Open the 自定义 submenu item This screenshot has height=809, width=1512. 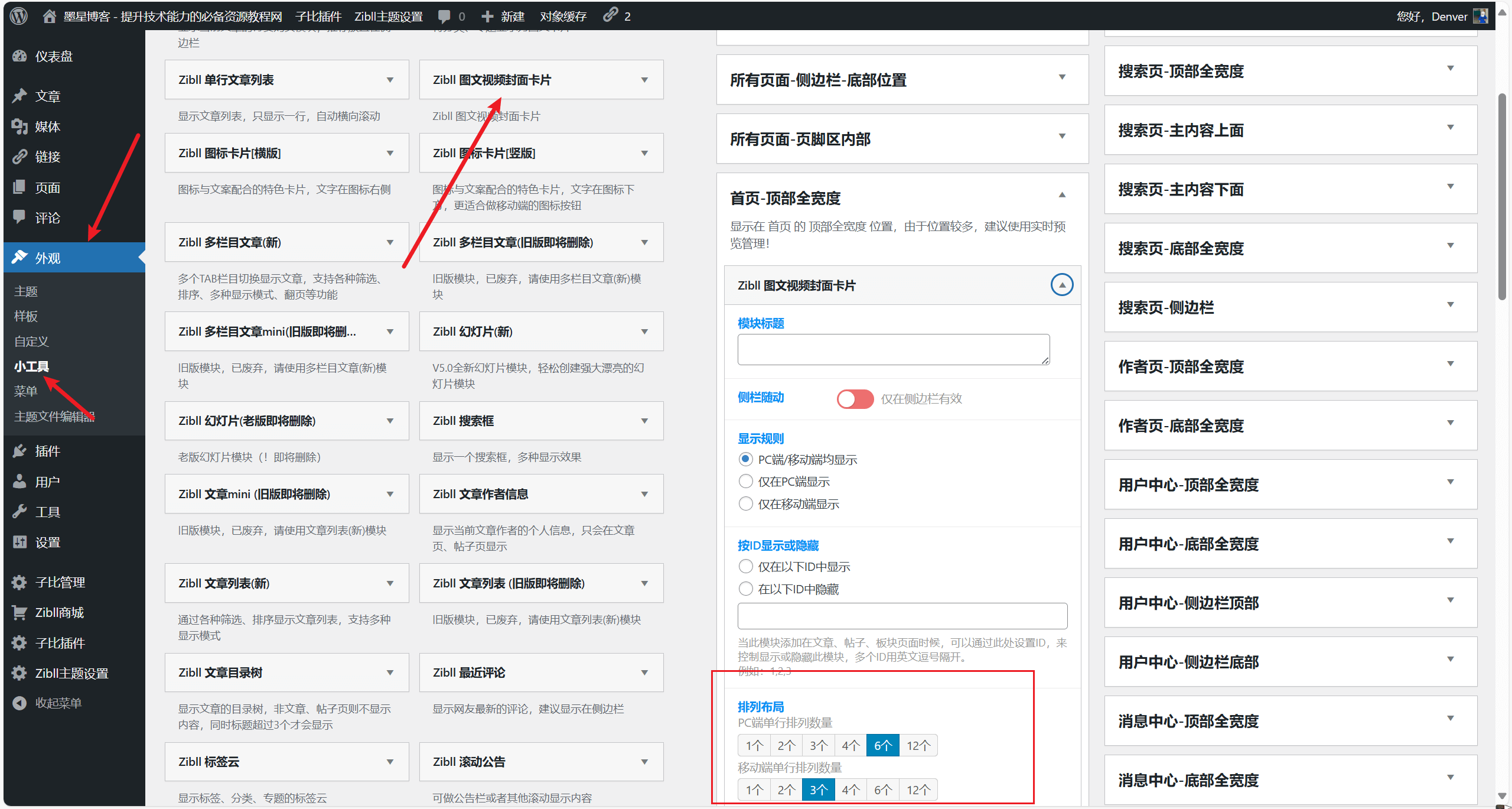(x=32, y=341)
